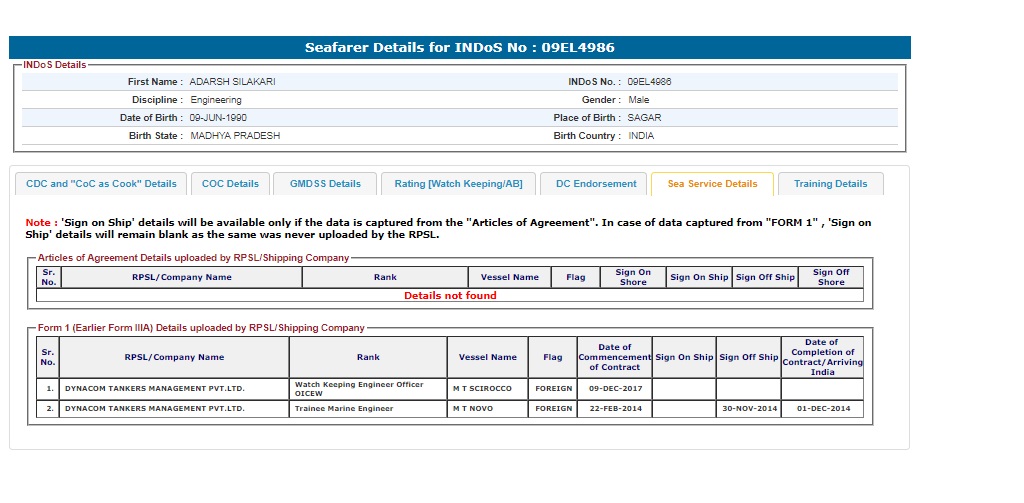Click the Sea Service Details tab

pos(712,184)
